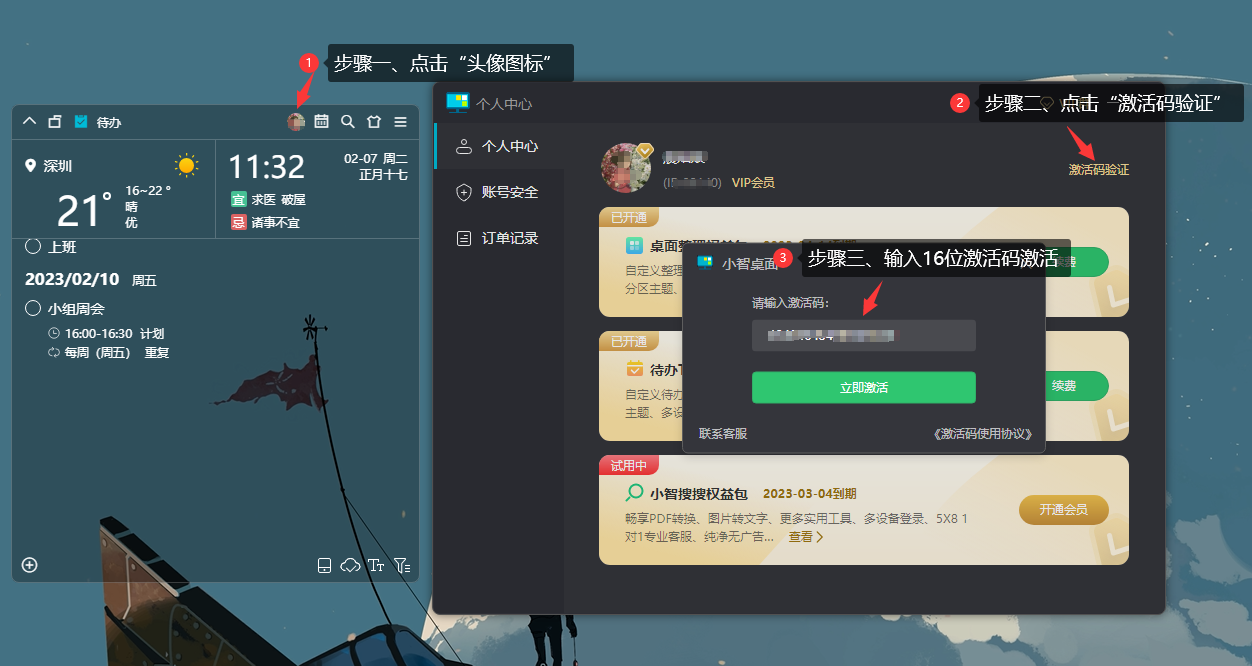Click the location pin next to 深圳
This screenshot has width=1252, height=666.
pos(30,165)
